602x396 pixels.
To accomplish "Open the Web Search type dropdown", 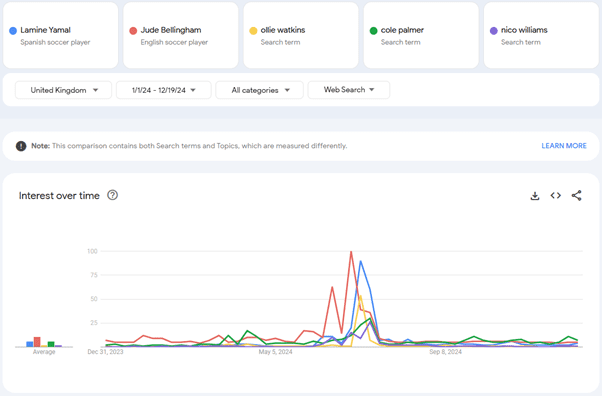I will [x=349, y=90].
